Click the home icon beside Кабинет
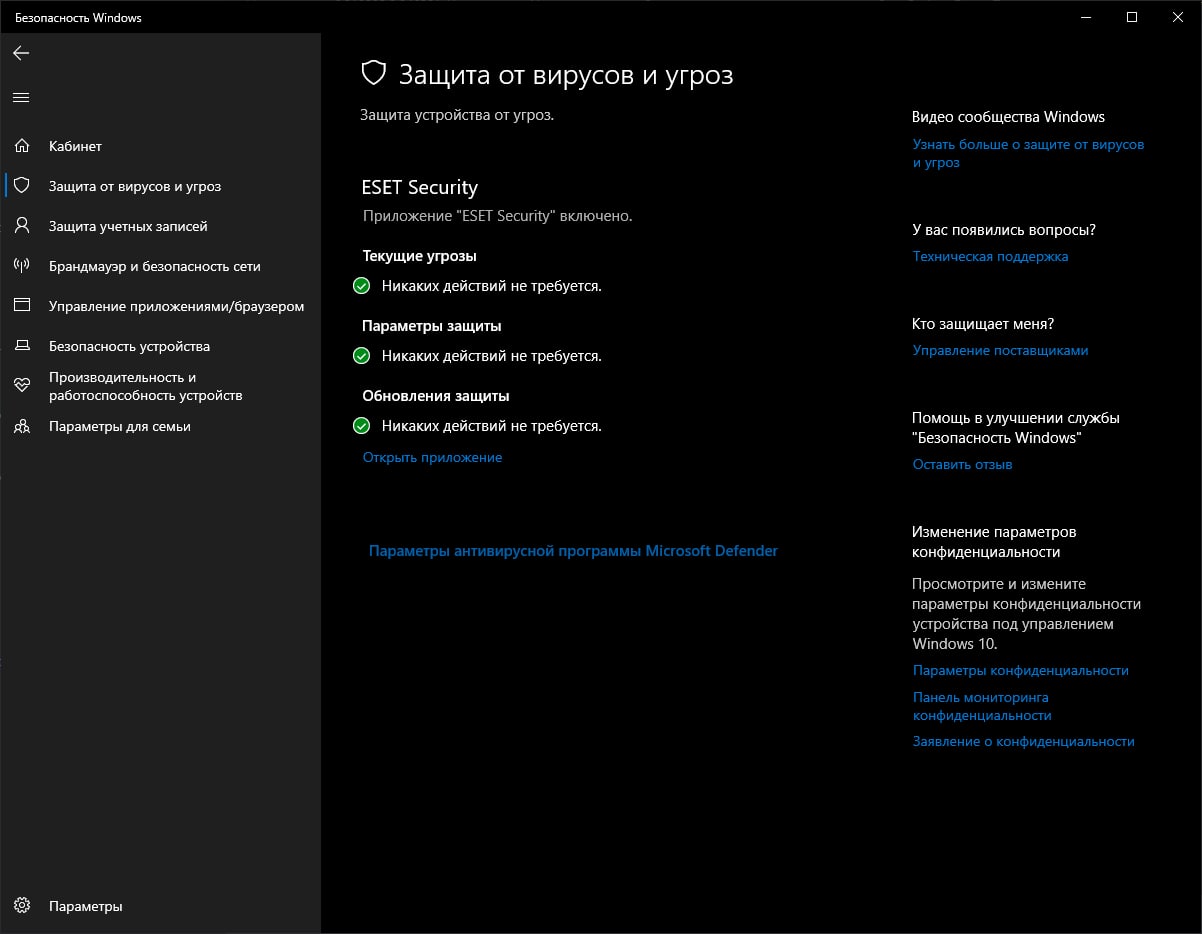 click(x=22, y=146)
